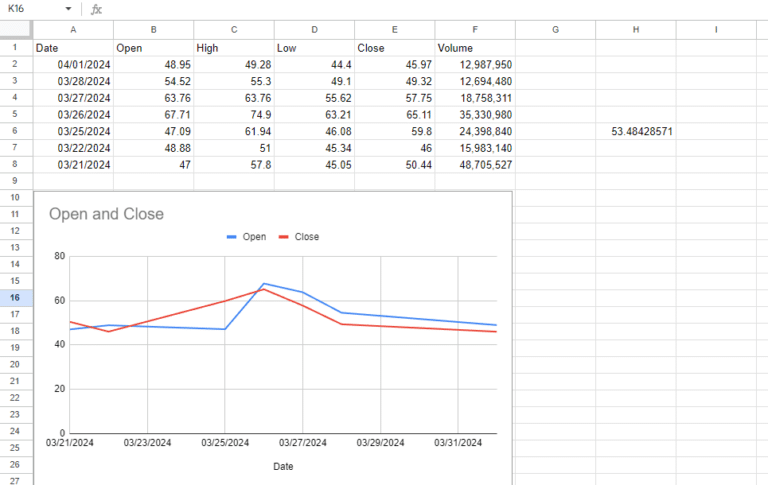Select date cell 03/26/2024
Image resolution: width=768 pixels, height=485 pixels.
coord(73,115)
